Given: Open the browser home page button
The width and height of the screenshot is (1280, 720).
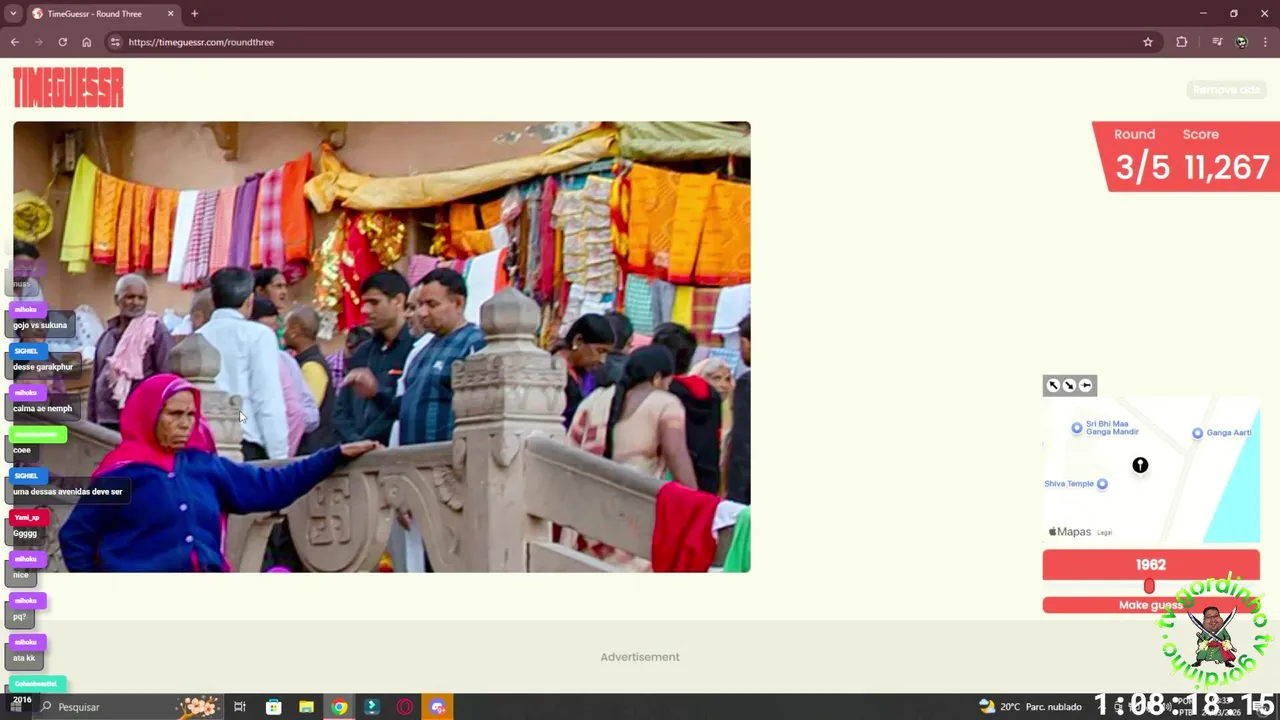Looking at the screenshot, I should [x=86, y=42].
